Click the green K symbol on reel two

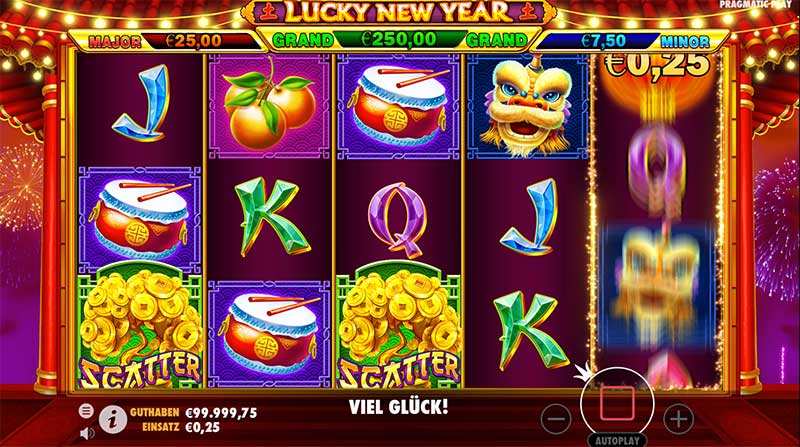pyautogui.click(x=270, y=217)
